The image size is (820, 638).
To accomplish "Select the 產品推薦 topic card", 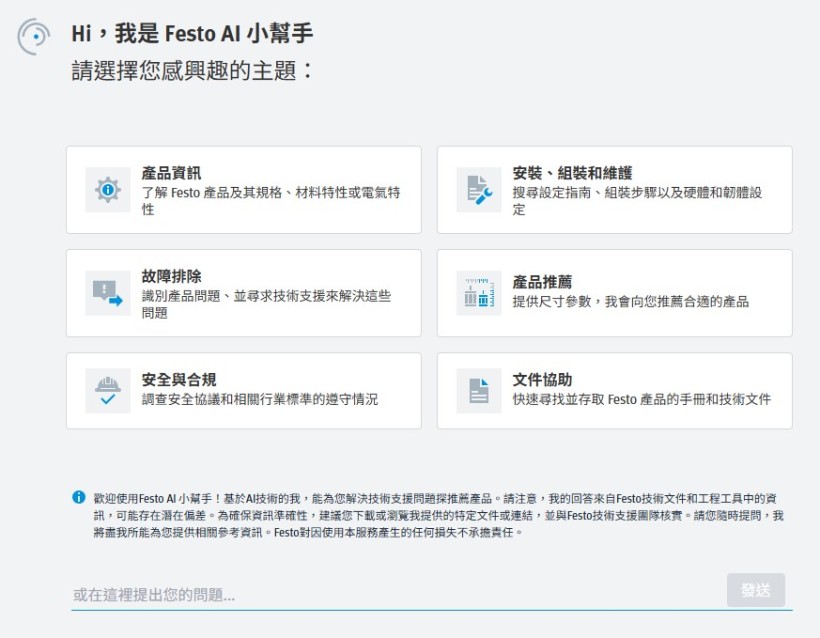I will click(x=611, y=290).
